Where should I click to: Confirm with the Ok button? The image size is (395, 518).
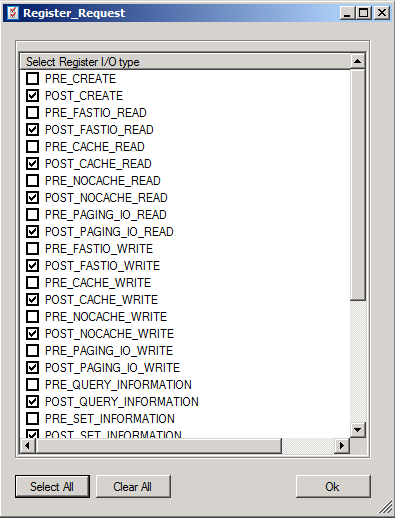click(333, 487)
